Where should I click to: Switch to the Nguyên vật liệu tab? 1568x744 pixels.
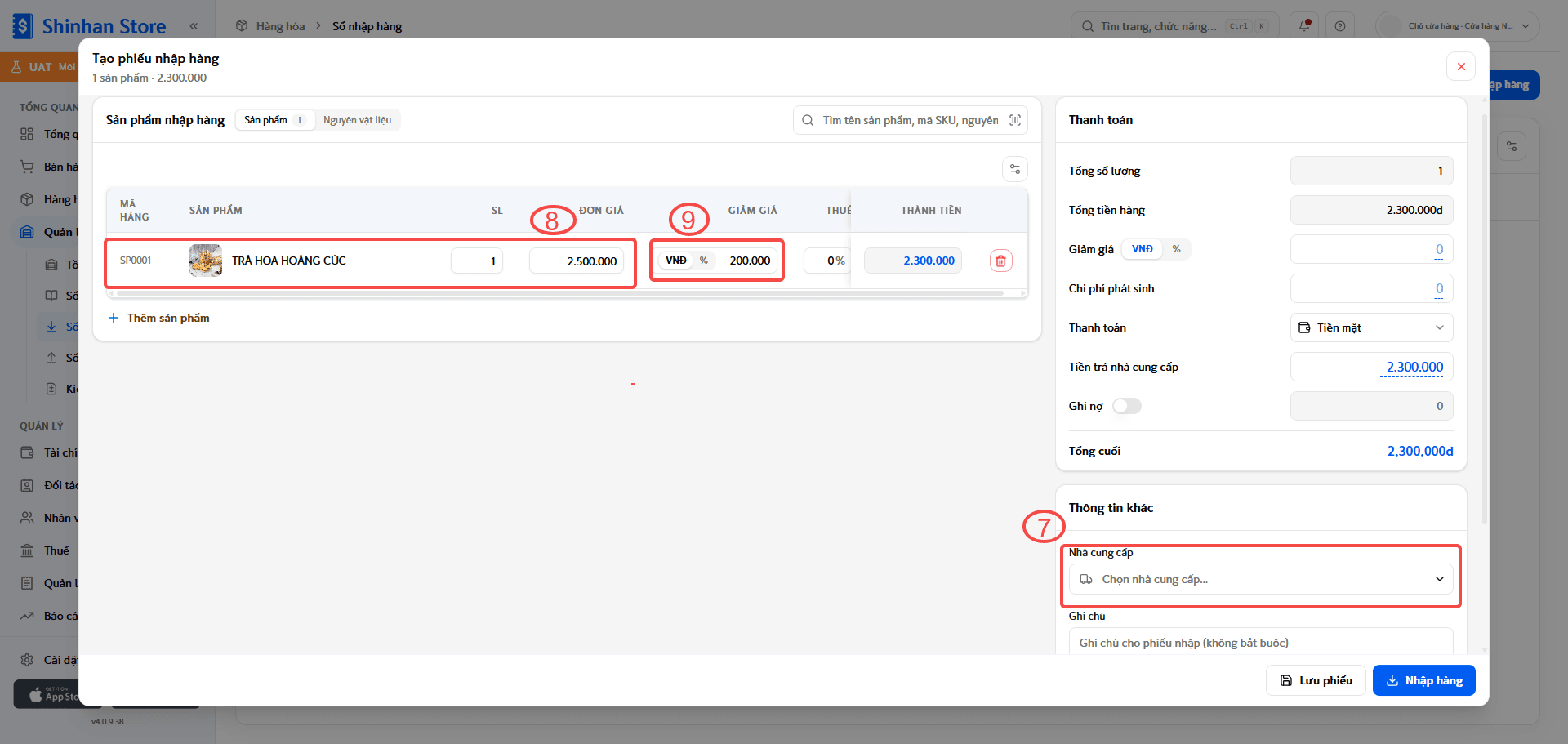pyautogui.click(x=357, y=120)
